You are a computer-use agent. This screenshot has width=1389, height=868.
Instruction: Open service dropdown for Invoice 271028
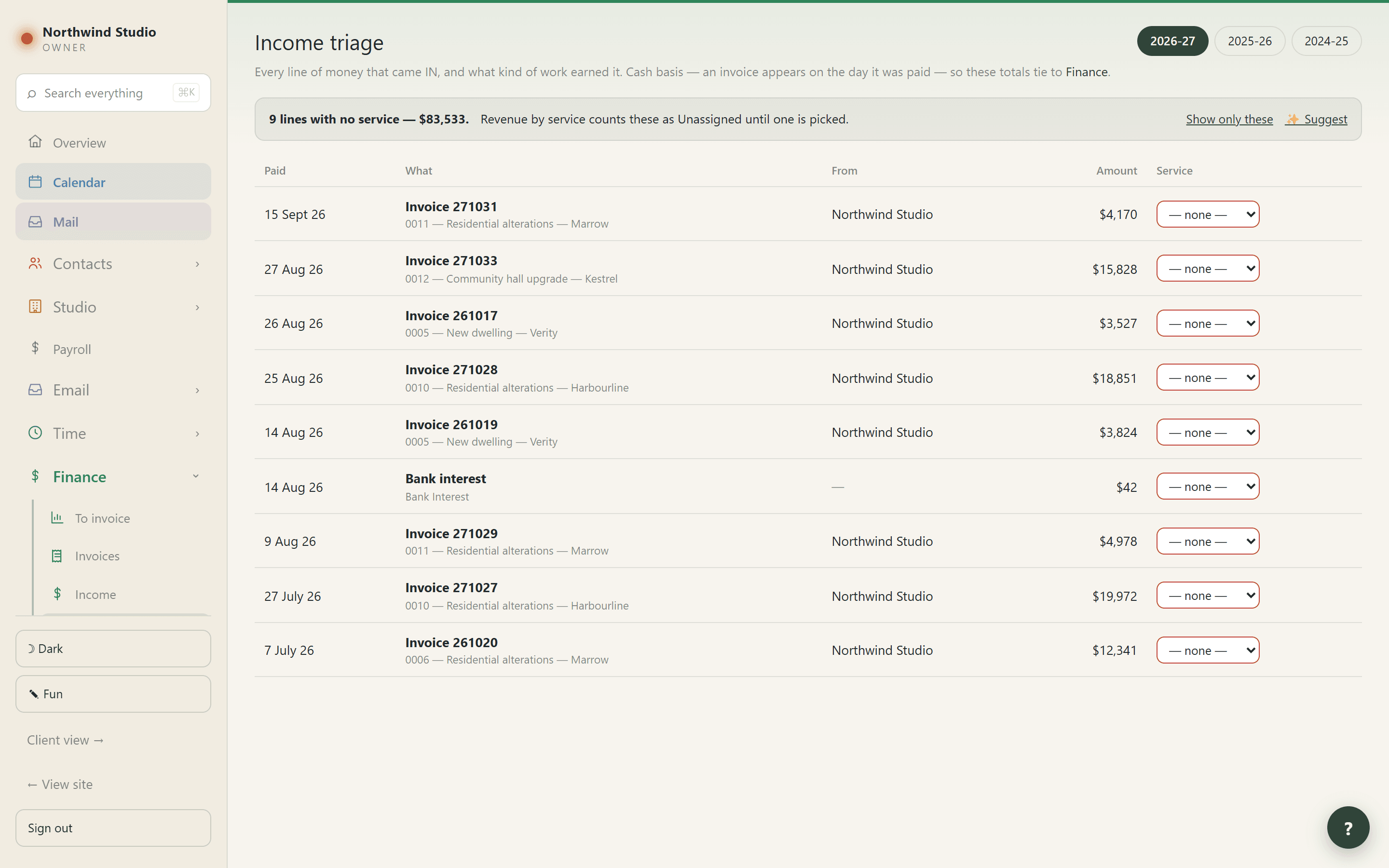tap(1208, 378)
